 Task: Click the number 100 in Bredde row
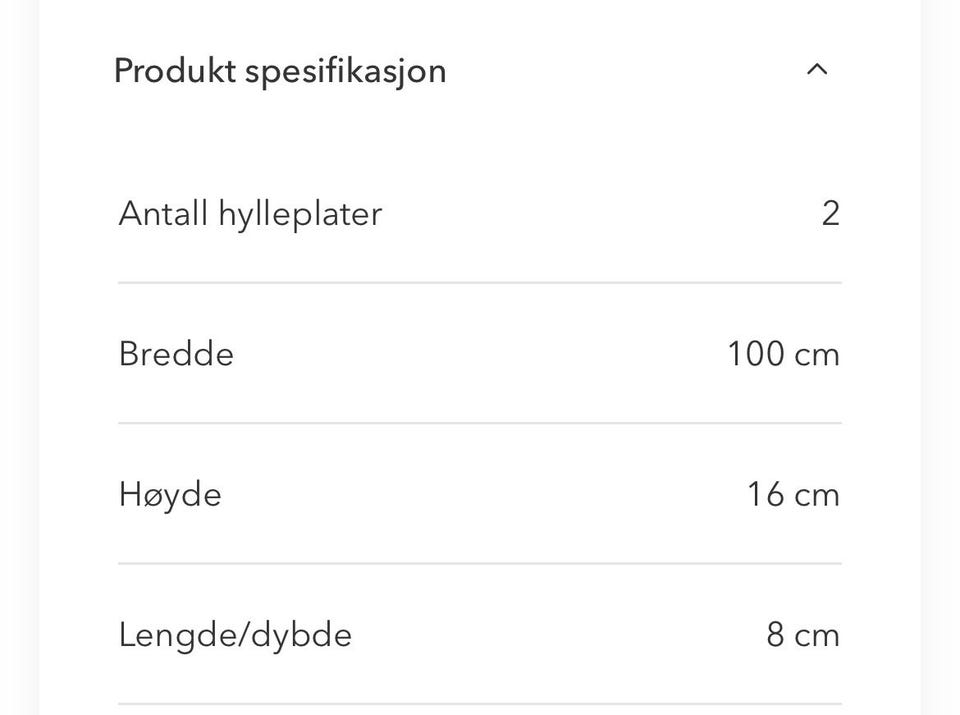click(755, 354)
